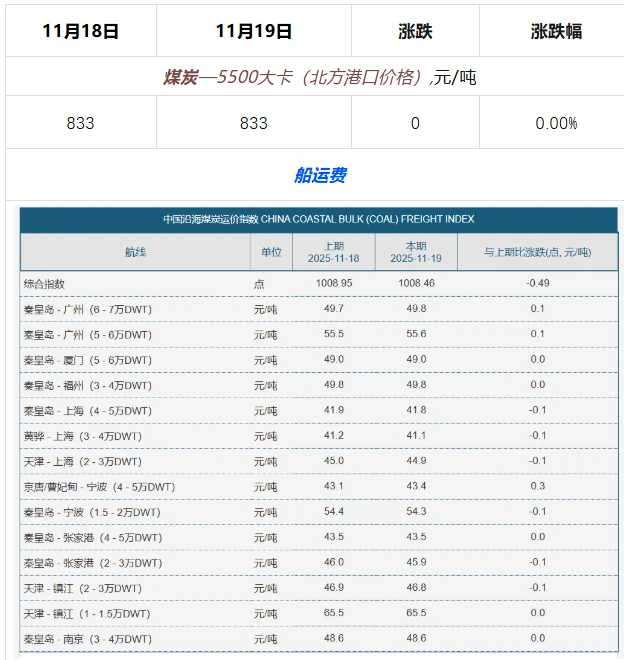
Task: Click the 46.8 current-period value
Action: point(416,587)
